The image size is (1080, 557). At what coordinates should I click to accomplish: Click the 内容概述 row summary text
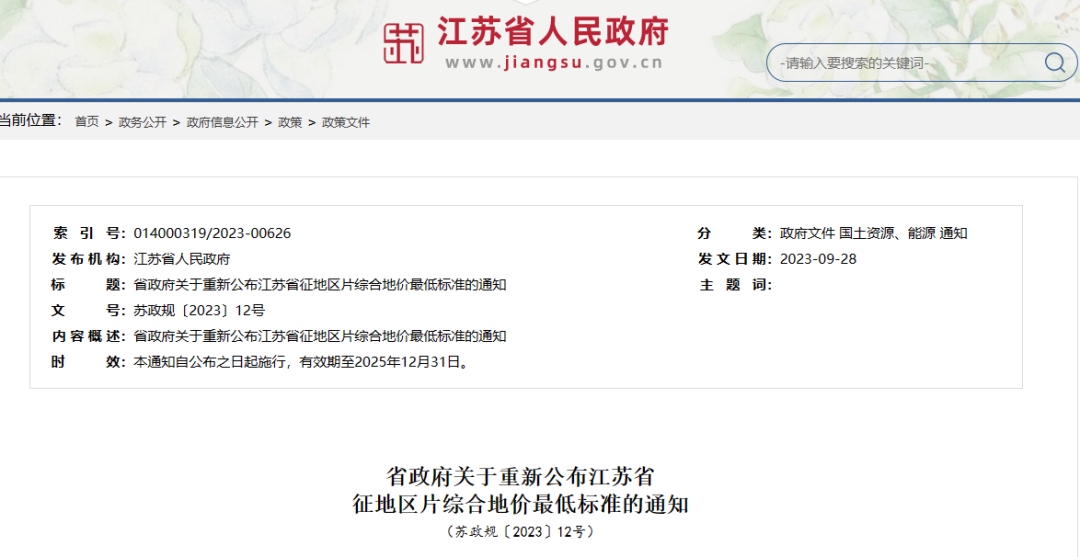point(320,337)
